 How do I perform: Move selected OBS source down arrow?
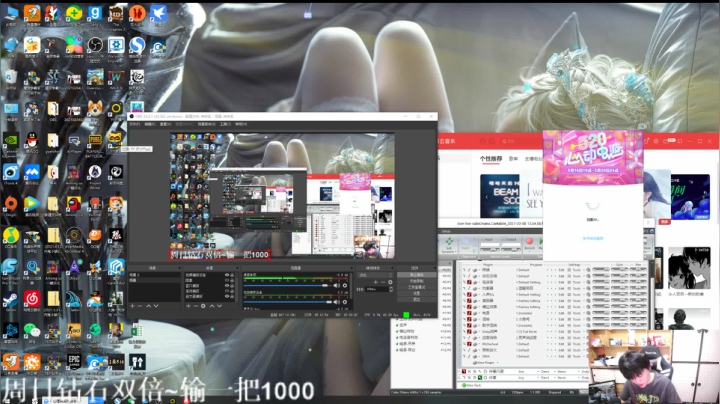[x=219, y=306]
